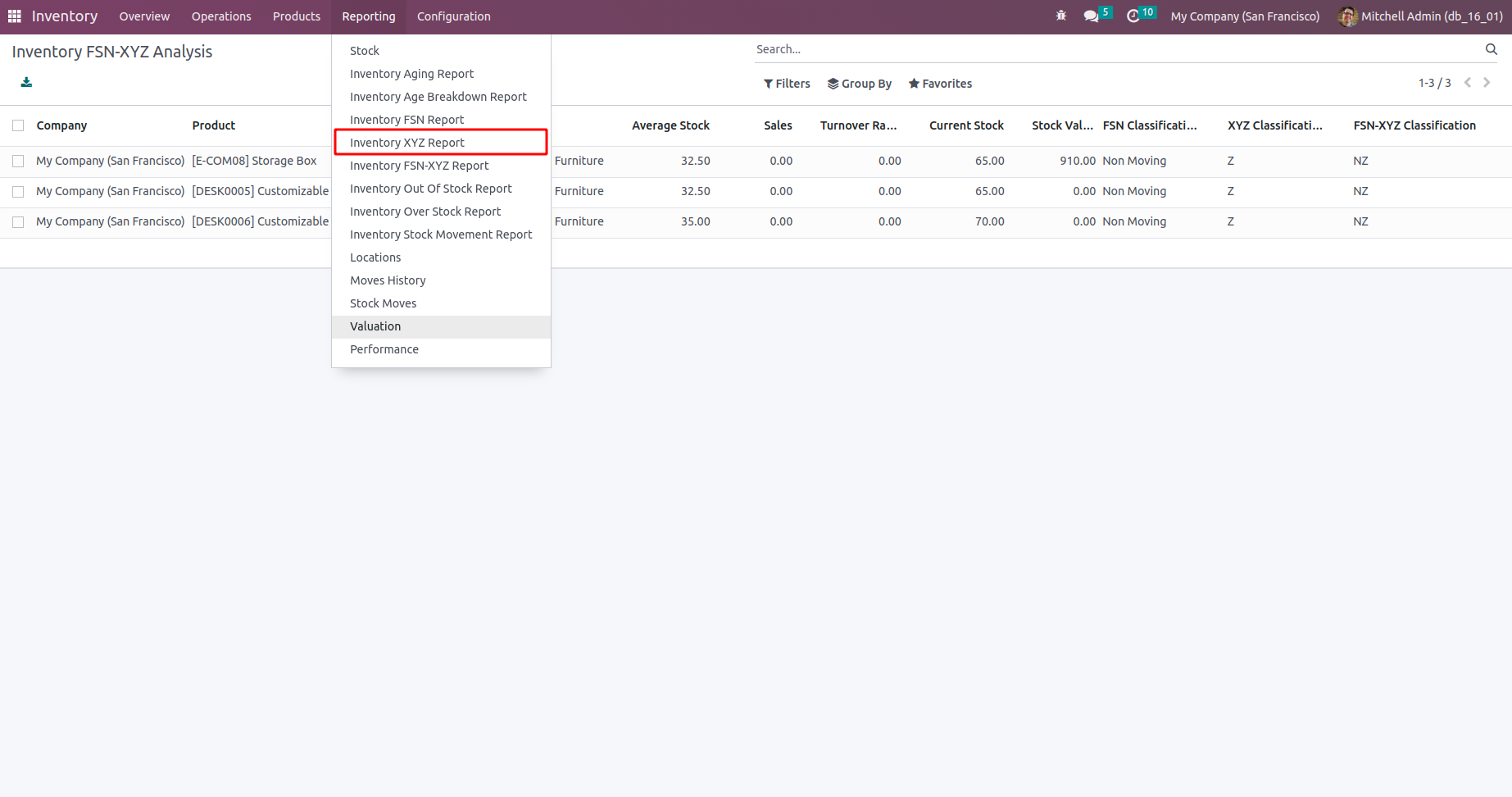
Task: Check the E-COM08 Storage Box row
Action: pyautogui.click(x=18, y=162)
